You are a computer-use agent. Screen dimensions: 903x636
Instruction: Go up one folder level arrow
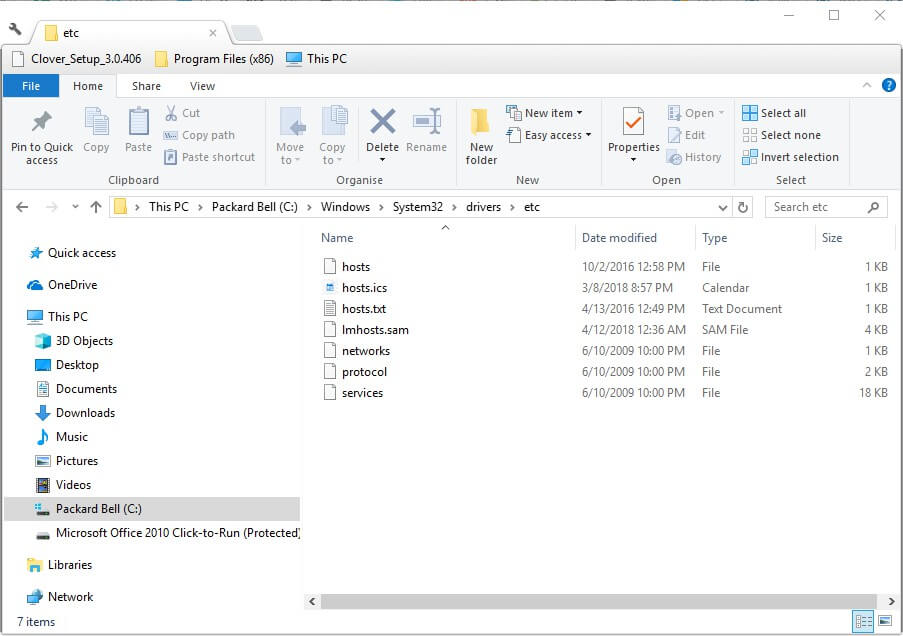(x=96, y=207)
